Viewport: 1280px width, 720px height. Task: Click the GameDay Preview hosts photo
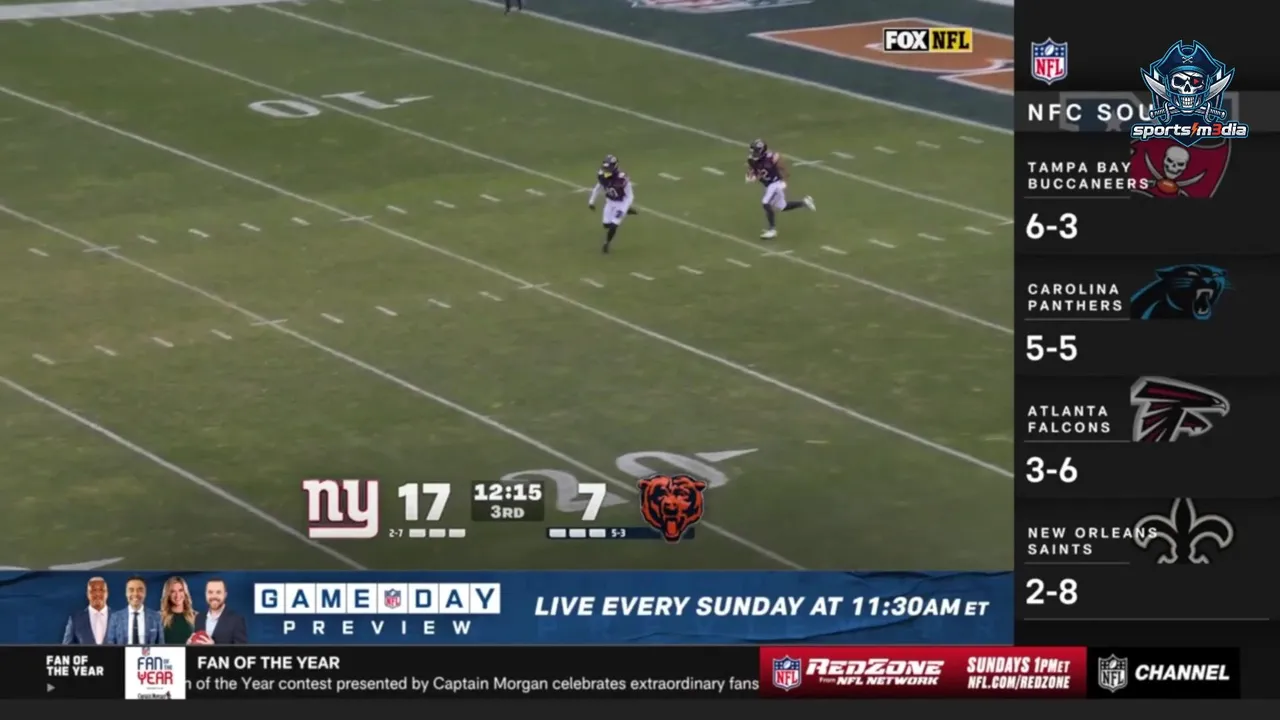[154, 610]
